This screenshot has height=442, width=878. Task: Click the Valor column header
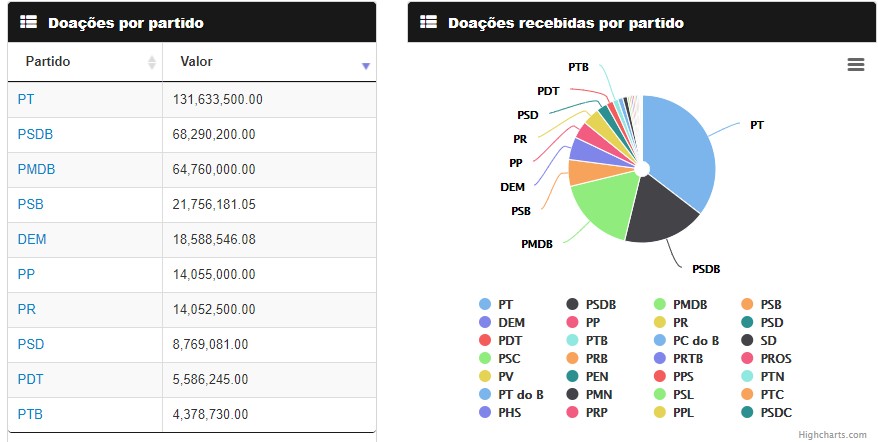pyautogui.click(x=197, y=62)
